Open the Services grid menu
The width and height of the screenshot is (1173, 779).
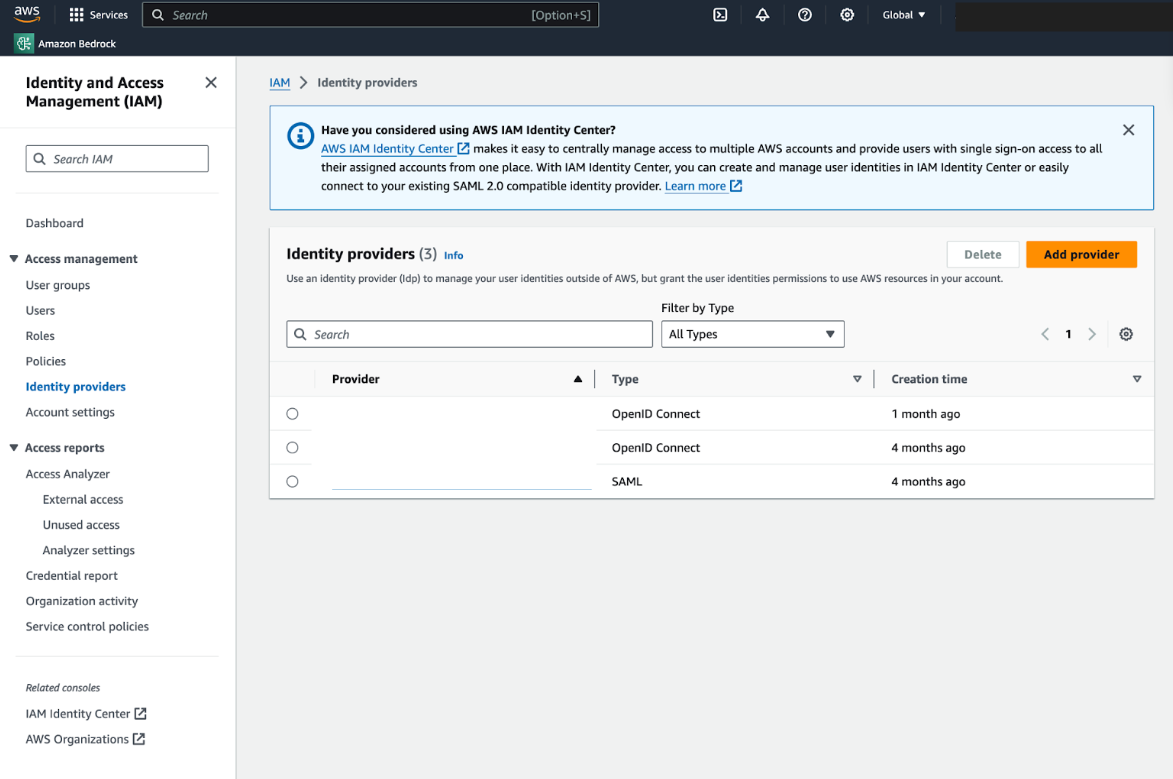tap(76, 15)
